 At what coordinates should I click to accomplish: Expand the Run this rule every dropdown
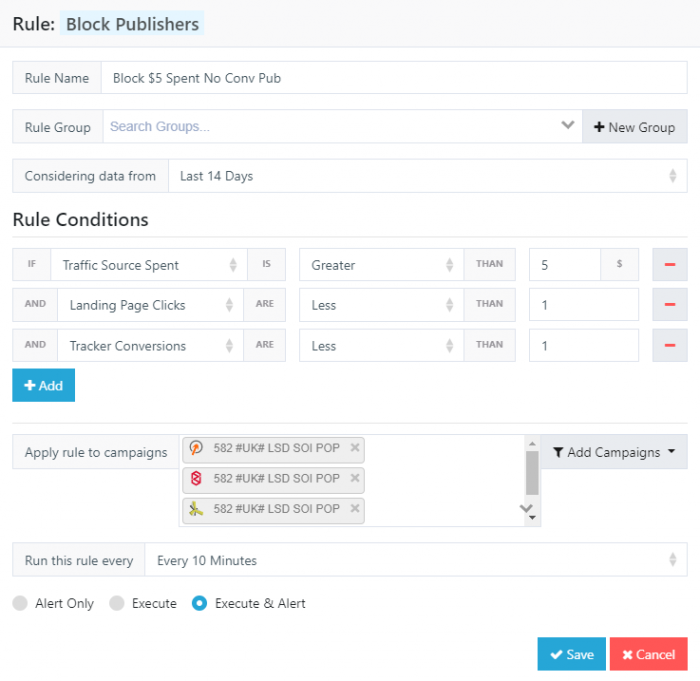coord(415,561)
